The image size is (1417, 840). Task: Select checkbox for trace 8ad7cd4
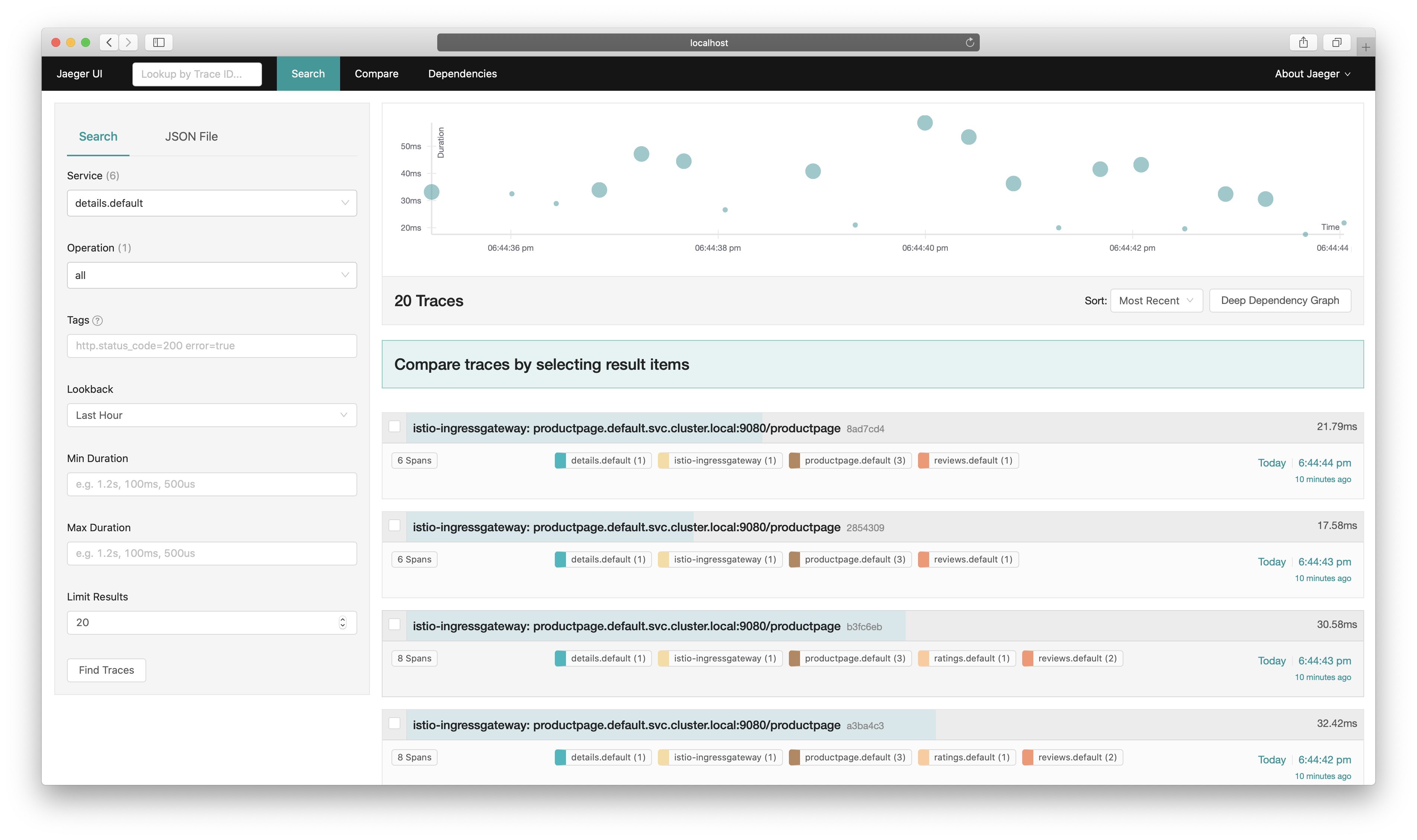tap(394, 426)
